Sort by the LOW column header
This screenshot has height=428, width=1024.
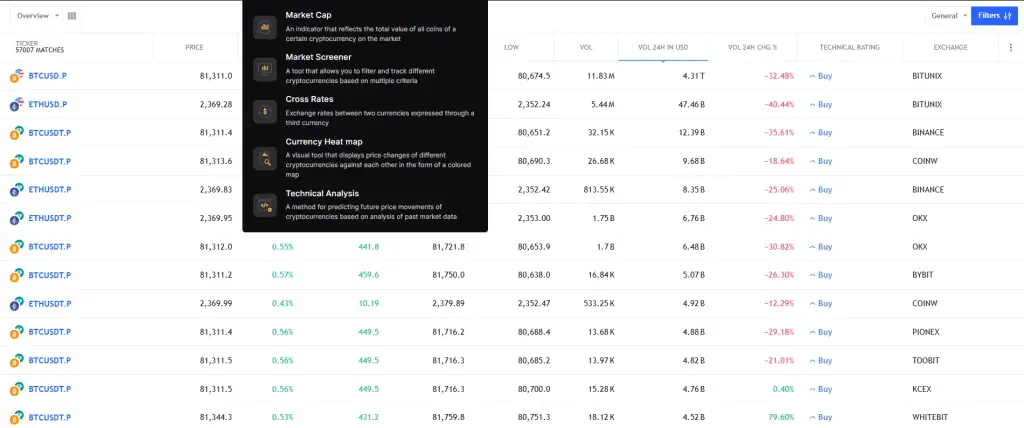coord(511,47)
